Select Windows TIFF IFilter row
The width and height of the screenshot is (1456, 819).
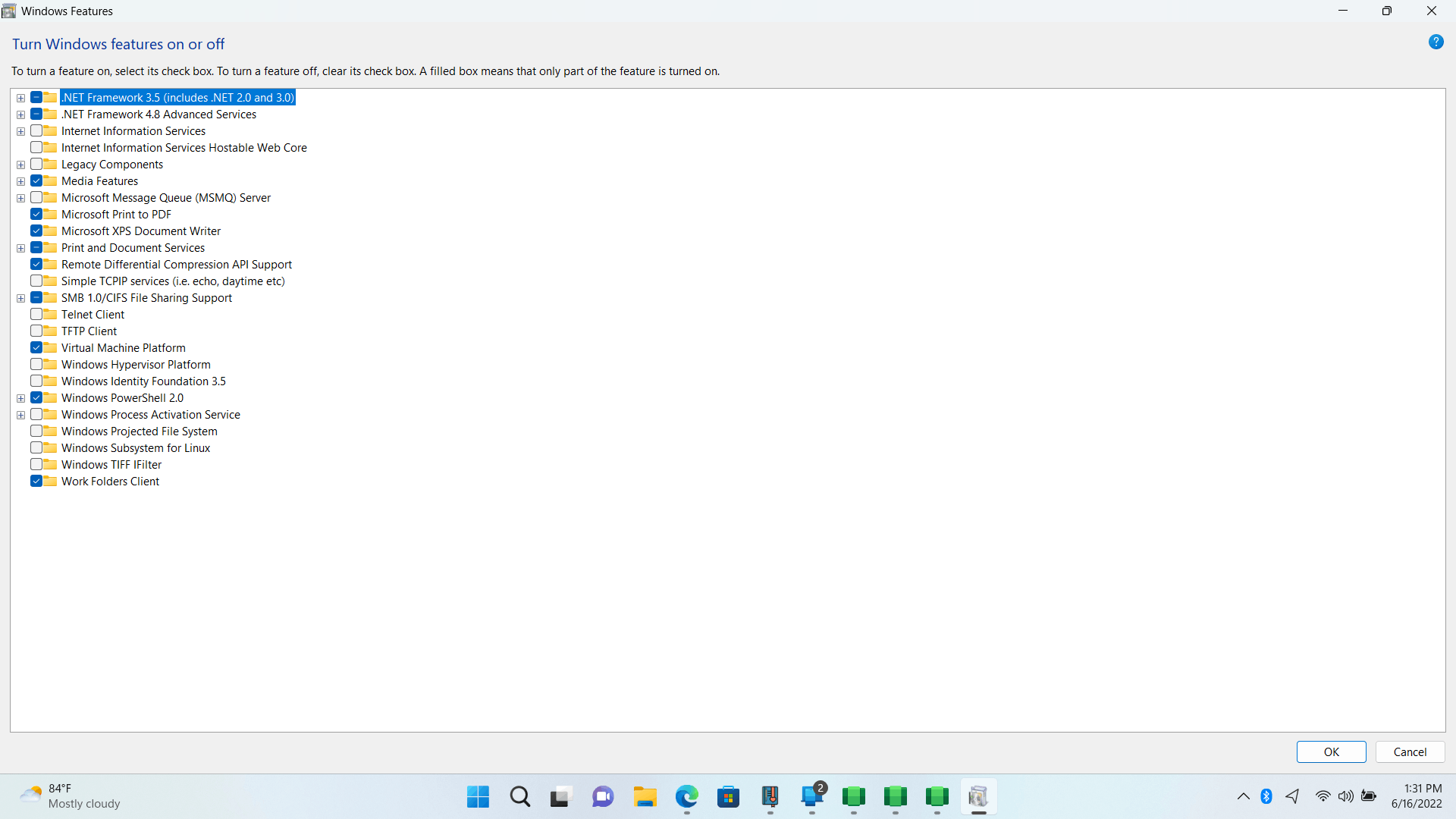111,464
